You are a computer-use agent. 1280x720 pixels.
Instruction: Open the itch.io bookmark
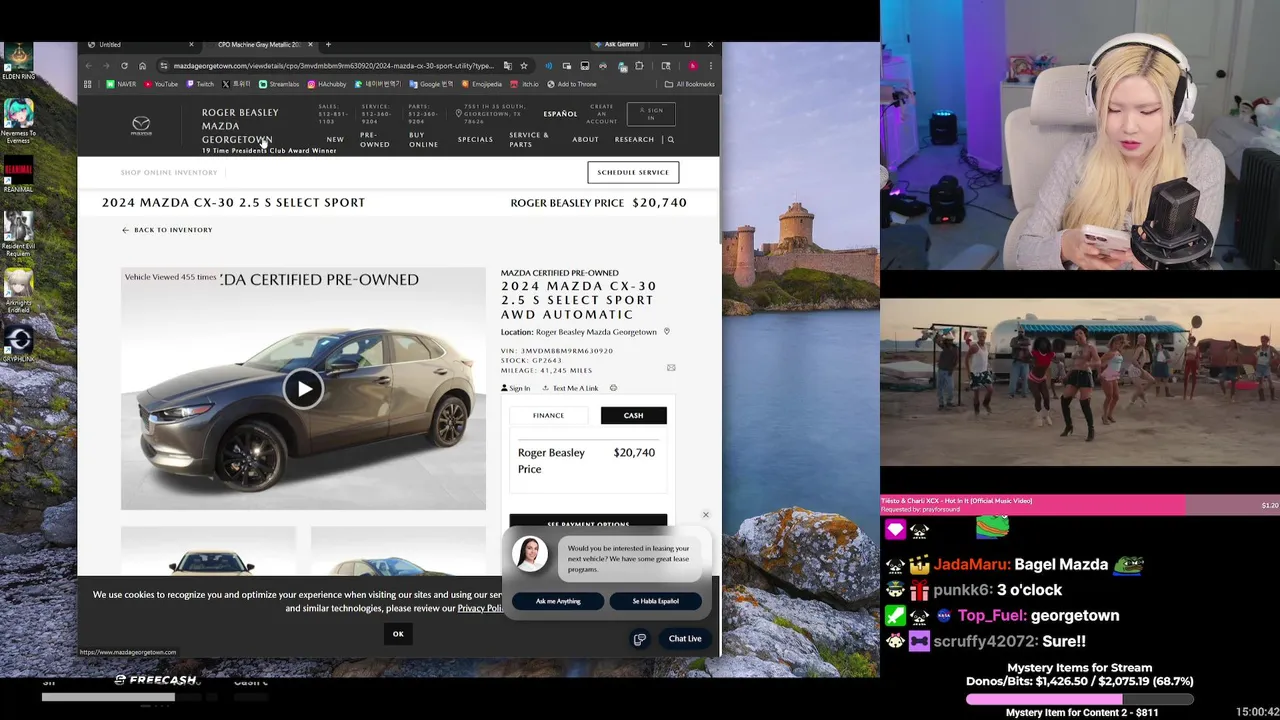(x=524, y=84)
